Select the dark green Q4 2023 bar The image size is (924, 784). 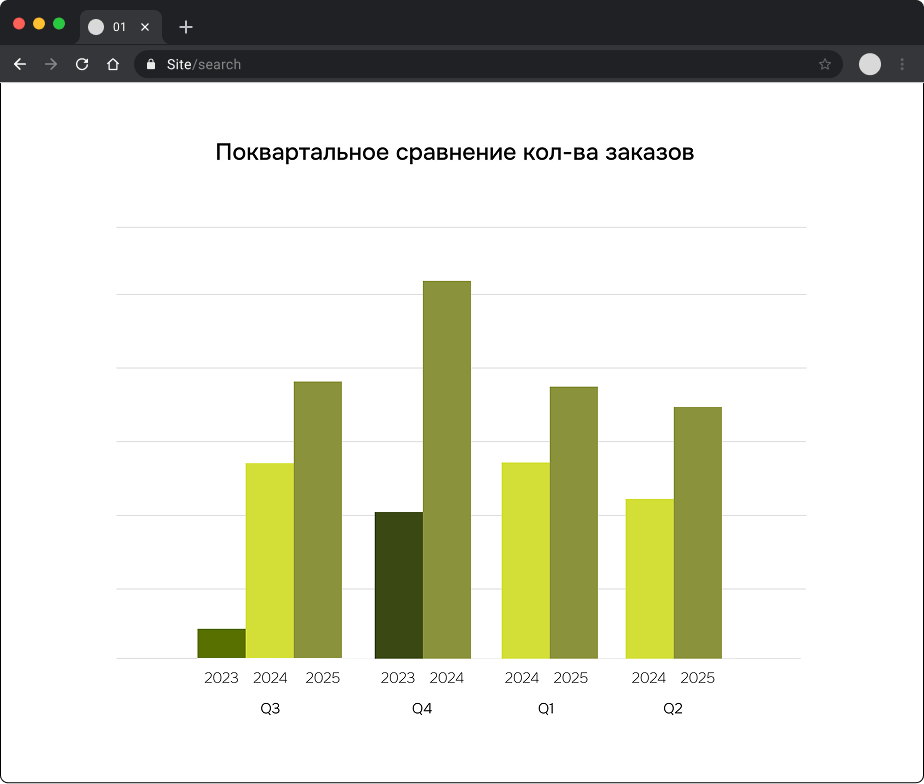point(399,585)
